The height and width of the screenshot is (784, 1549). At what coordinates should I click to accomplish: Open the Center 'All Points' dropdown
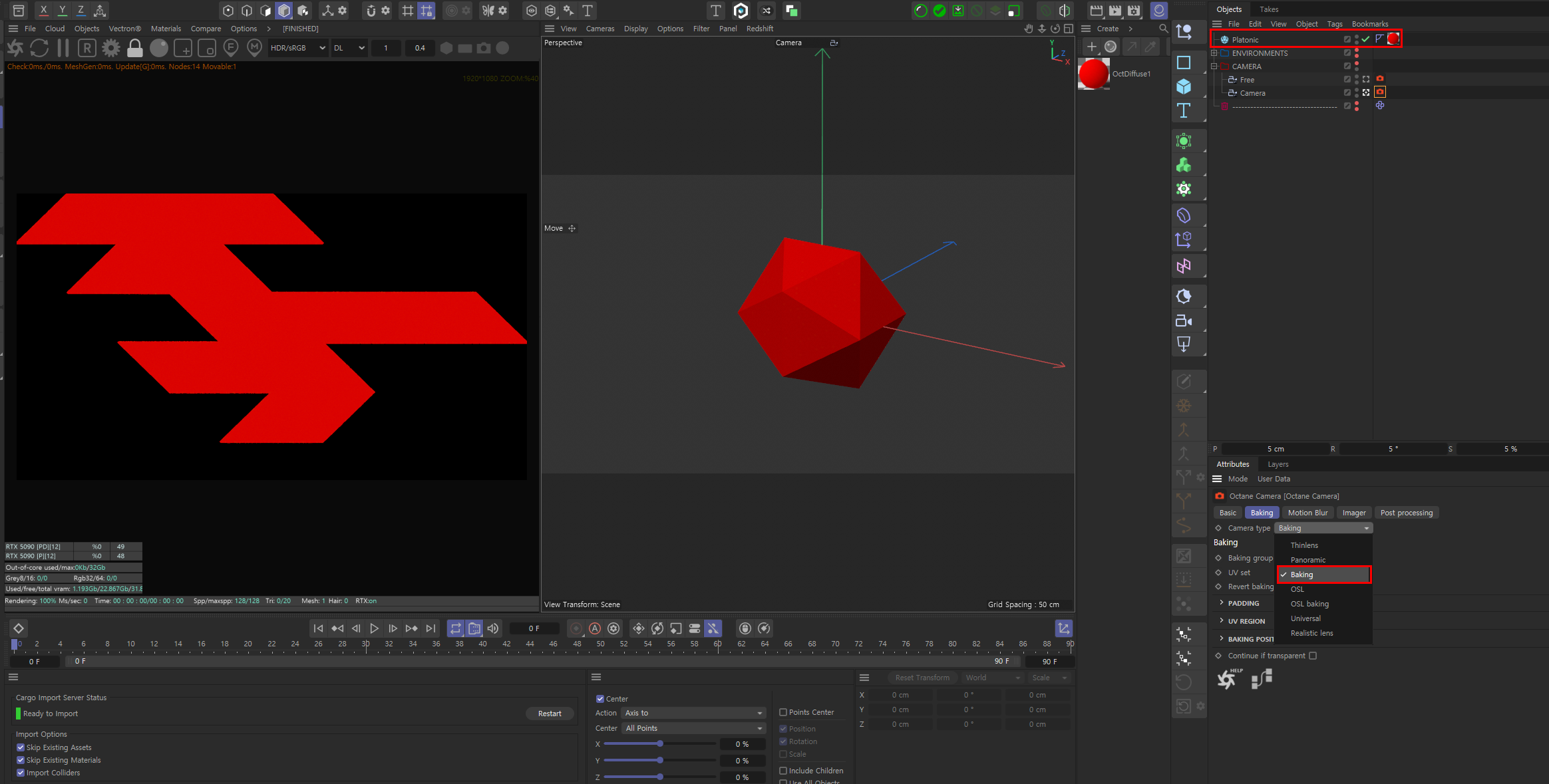694,728
